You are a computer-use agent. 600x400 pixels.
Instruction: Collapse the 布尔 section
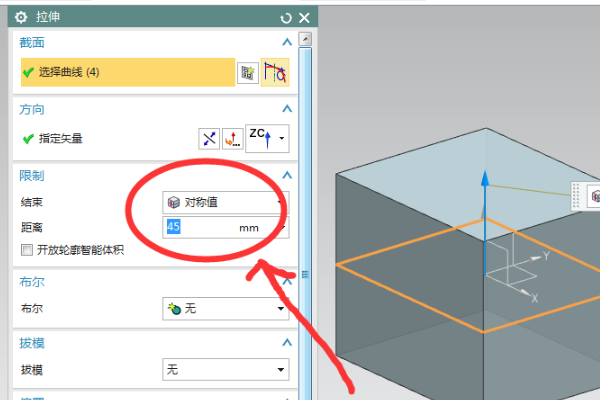pos(288,281)
